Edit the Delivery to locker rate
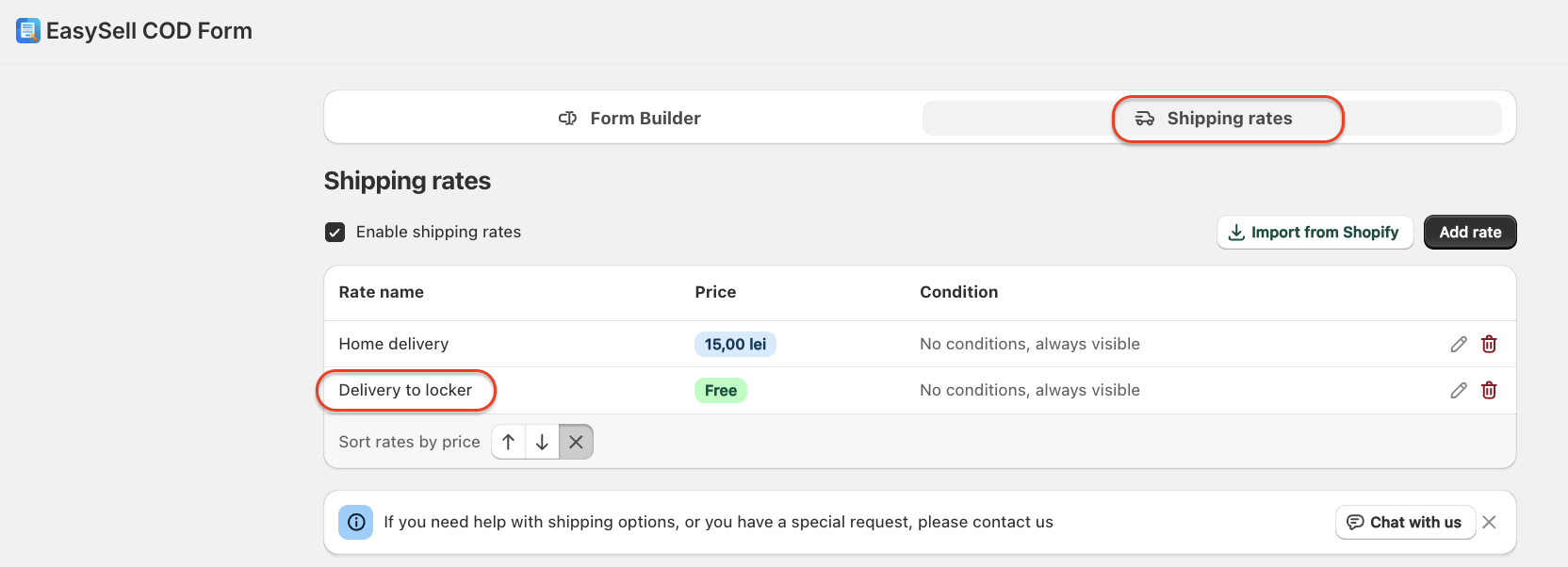The image size is (1568, 567). tap(1459, 391)
